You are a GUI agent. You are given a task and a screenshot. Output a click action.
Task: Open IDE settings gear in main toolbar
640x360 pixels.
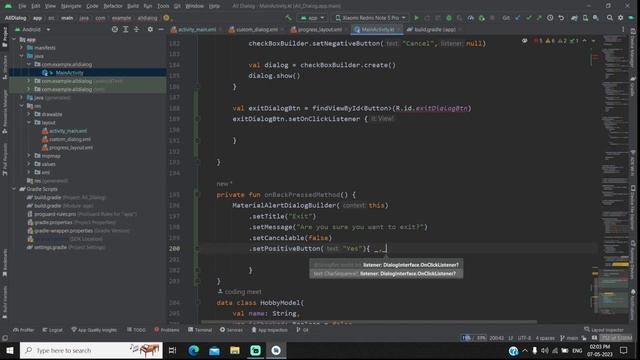tap(620, 18)
